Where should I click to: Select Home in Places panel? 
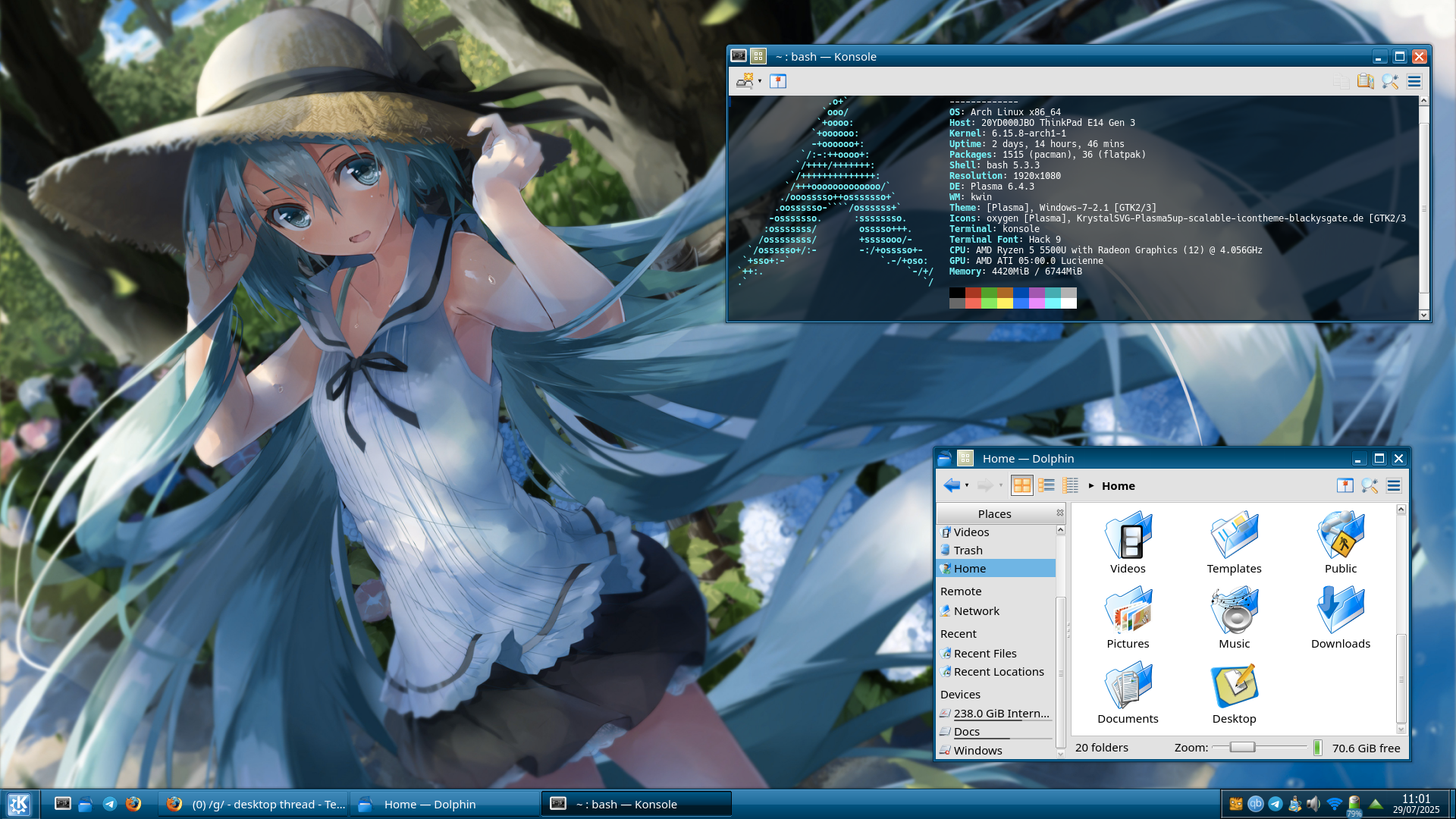click(x=996, y=569)
